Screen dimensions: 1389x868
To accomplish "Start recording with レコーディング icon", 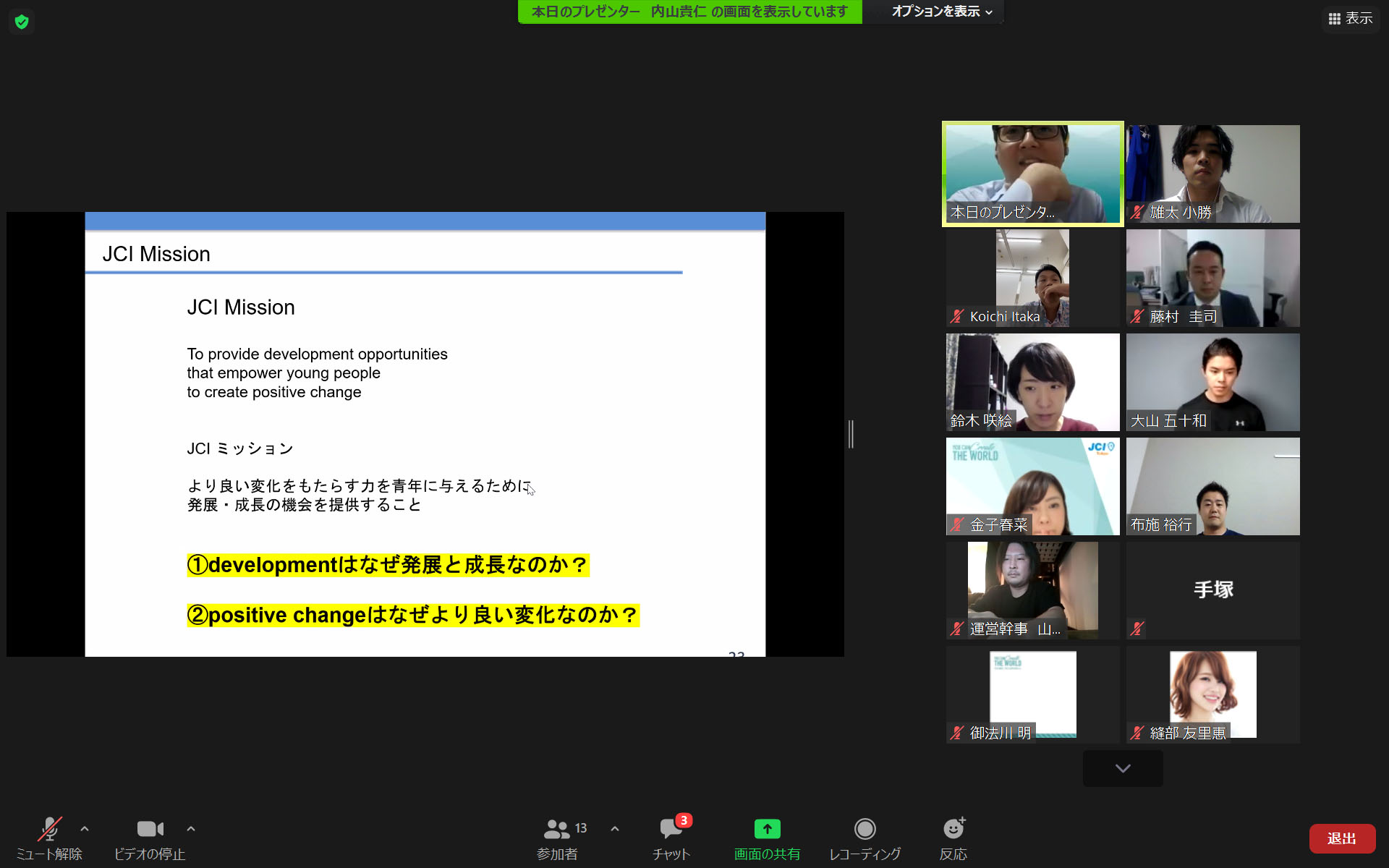I will coord(865,829).
